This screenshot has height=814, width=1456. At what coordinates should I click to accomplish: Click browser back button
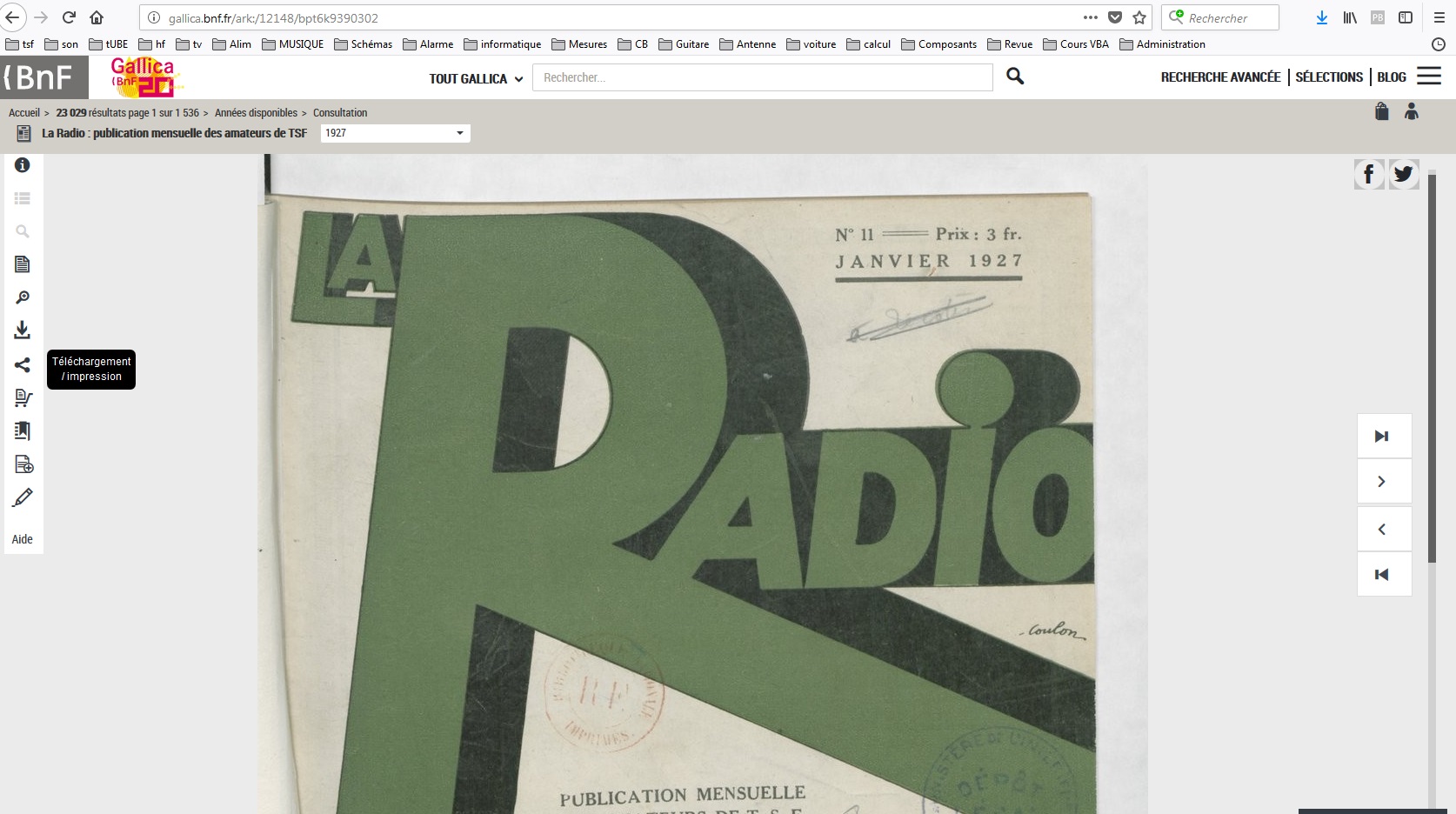point(12,17)
